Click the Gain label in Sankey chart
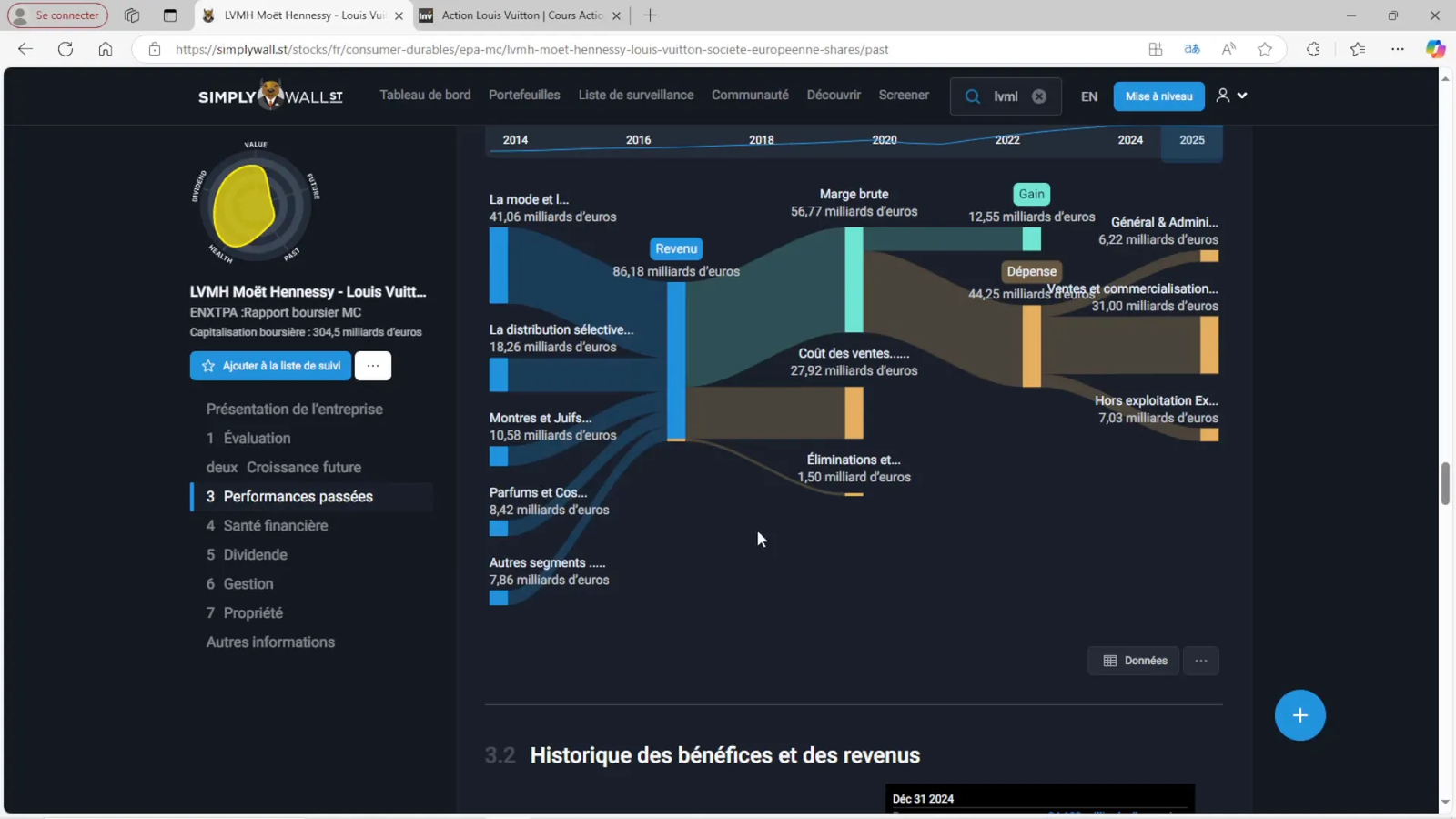The image size is (1456, 819). point(1031,194)
